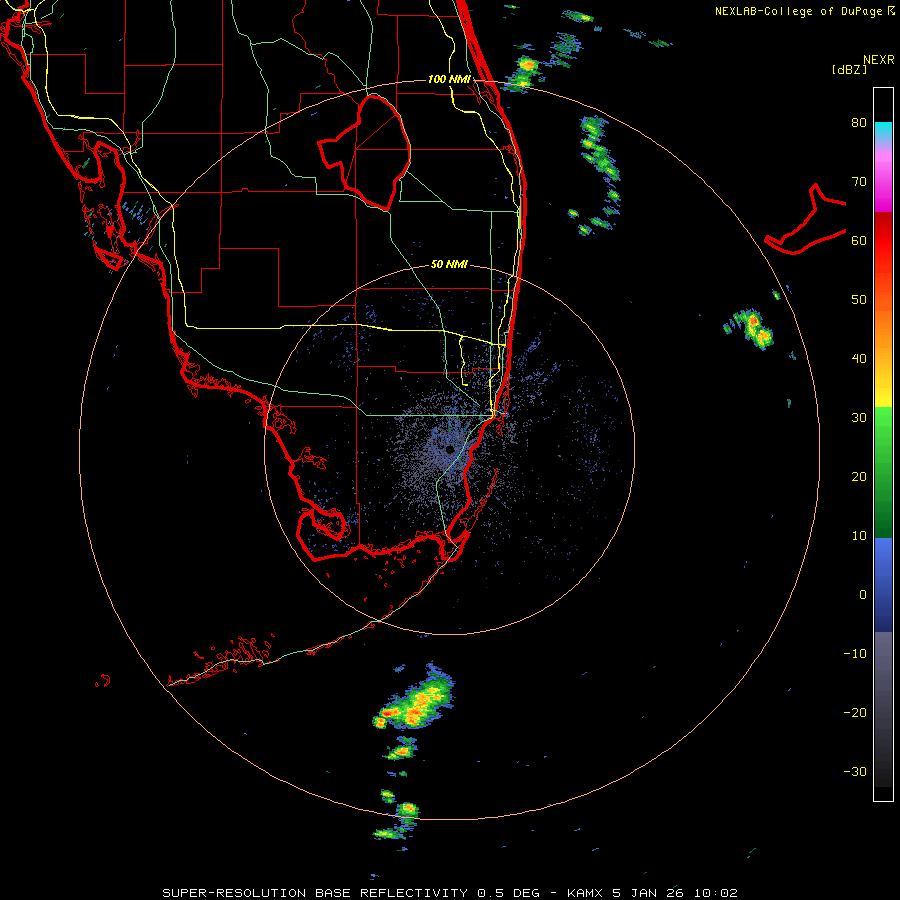Click the red segment of the color bar
The width and height of the screenshot is (900, 900).
coord(883,247)
